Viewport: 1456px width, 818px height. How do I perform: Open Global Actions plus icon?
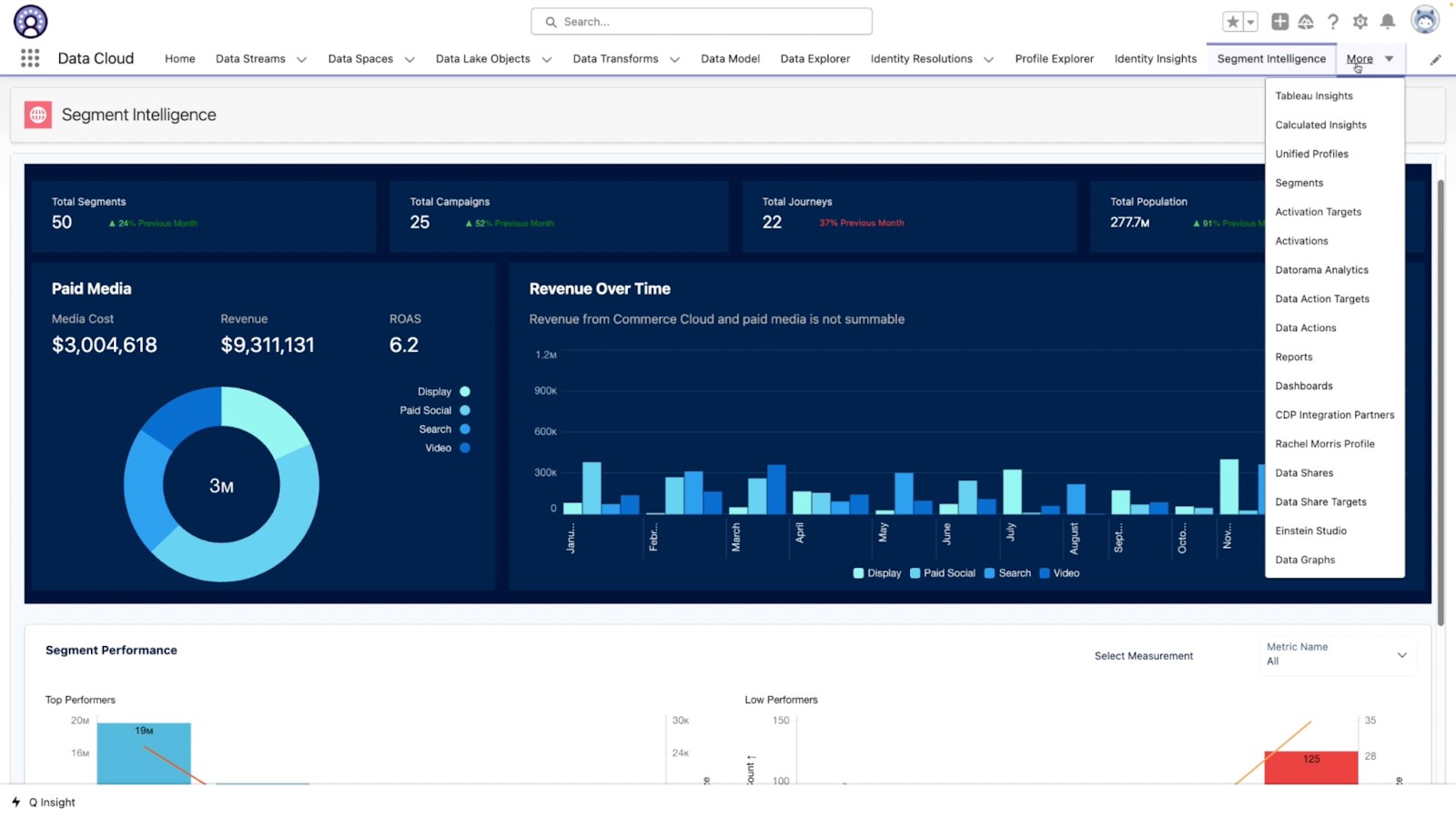tap(1279, 22)
